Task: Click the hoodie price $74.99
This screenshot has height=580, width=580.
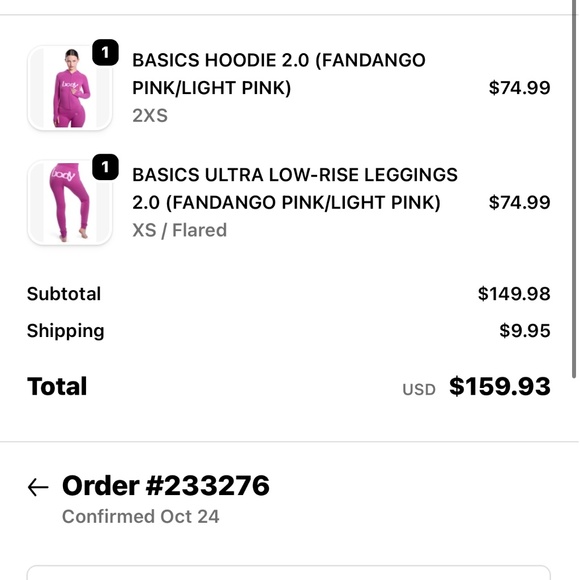Action: pyautogui.click(x=519, y=88)
